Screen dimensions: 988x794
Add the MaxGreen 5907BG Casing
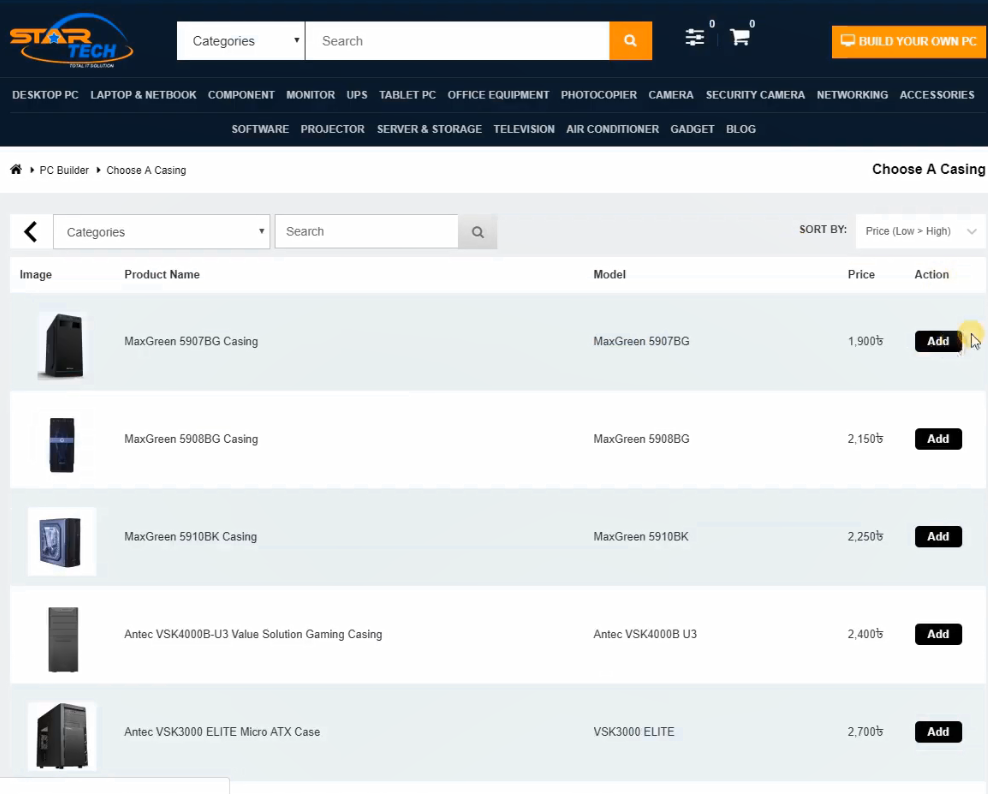click(937, 341)
